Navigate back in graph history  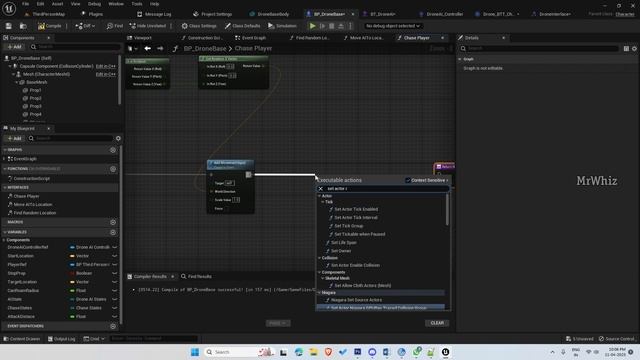[x=147, y=49]
